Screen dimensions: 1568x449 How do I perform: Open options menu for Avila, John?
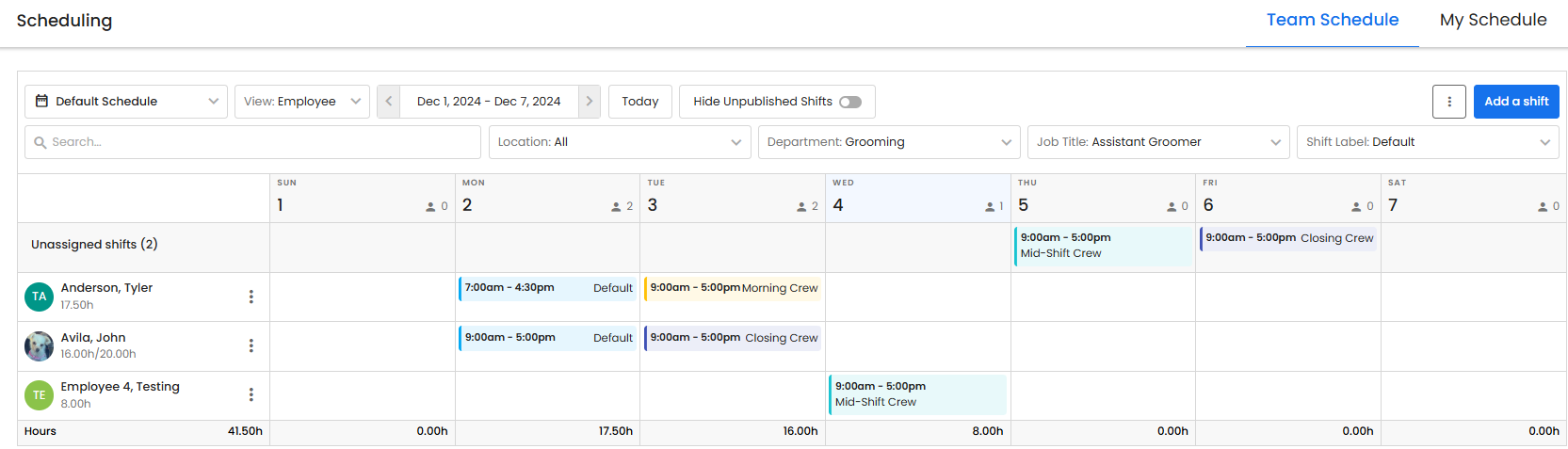[x=251, y=345]
